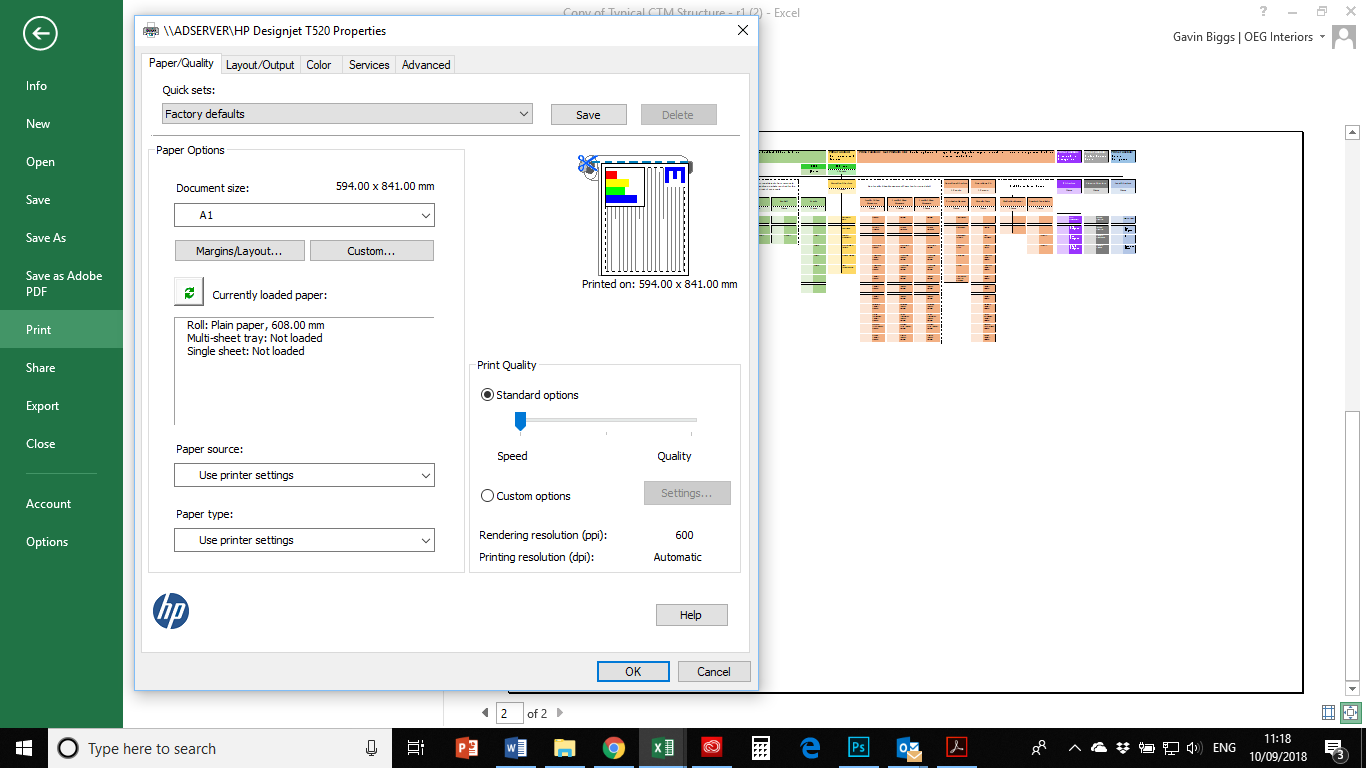This screenshot has width=1366, height=768.
Task: Switch to the Color tab
Action: [319, 65]
